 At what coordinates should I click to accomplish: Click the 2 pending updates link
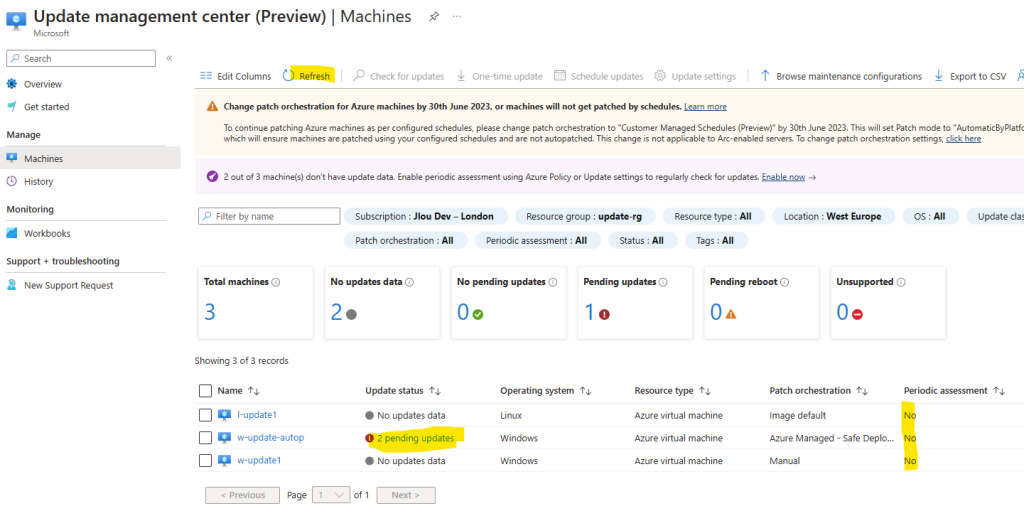[x=415, y=438]
